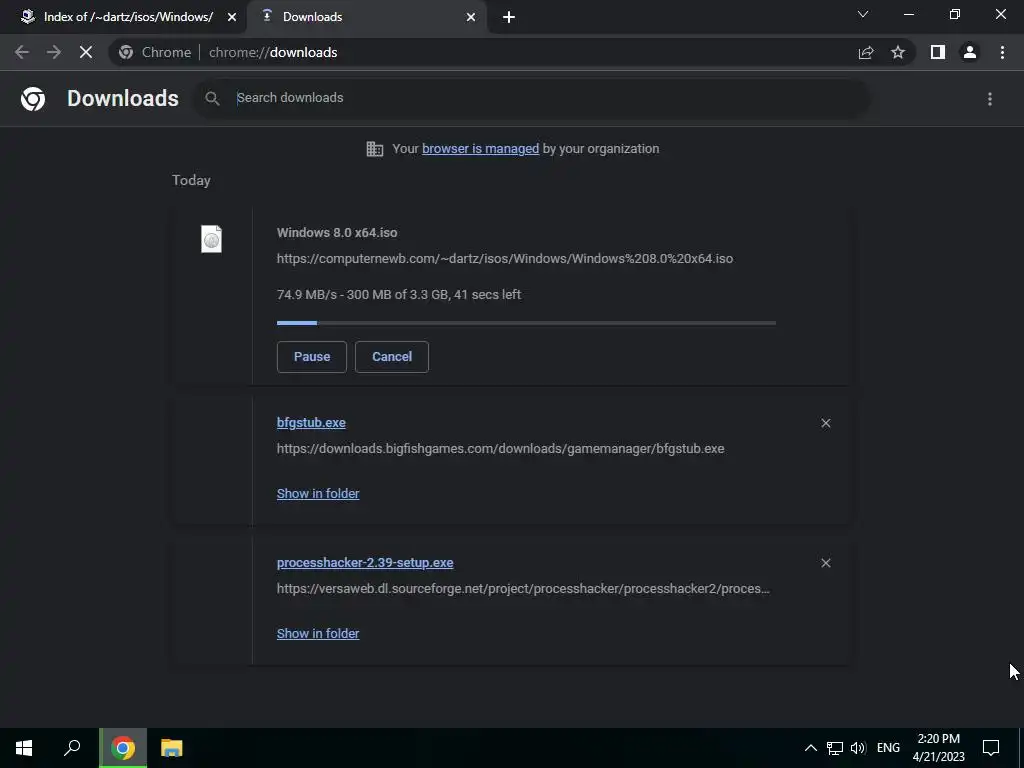Switch input language ENG indicator
The width and height of the screenshot is (1024, 768).
pyautogui.click(x=888, y=748)
